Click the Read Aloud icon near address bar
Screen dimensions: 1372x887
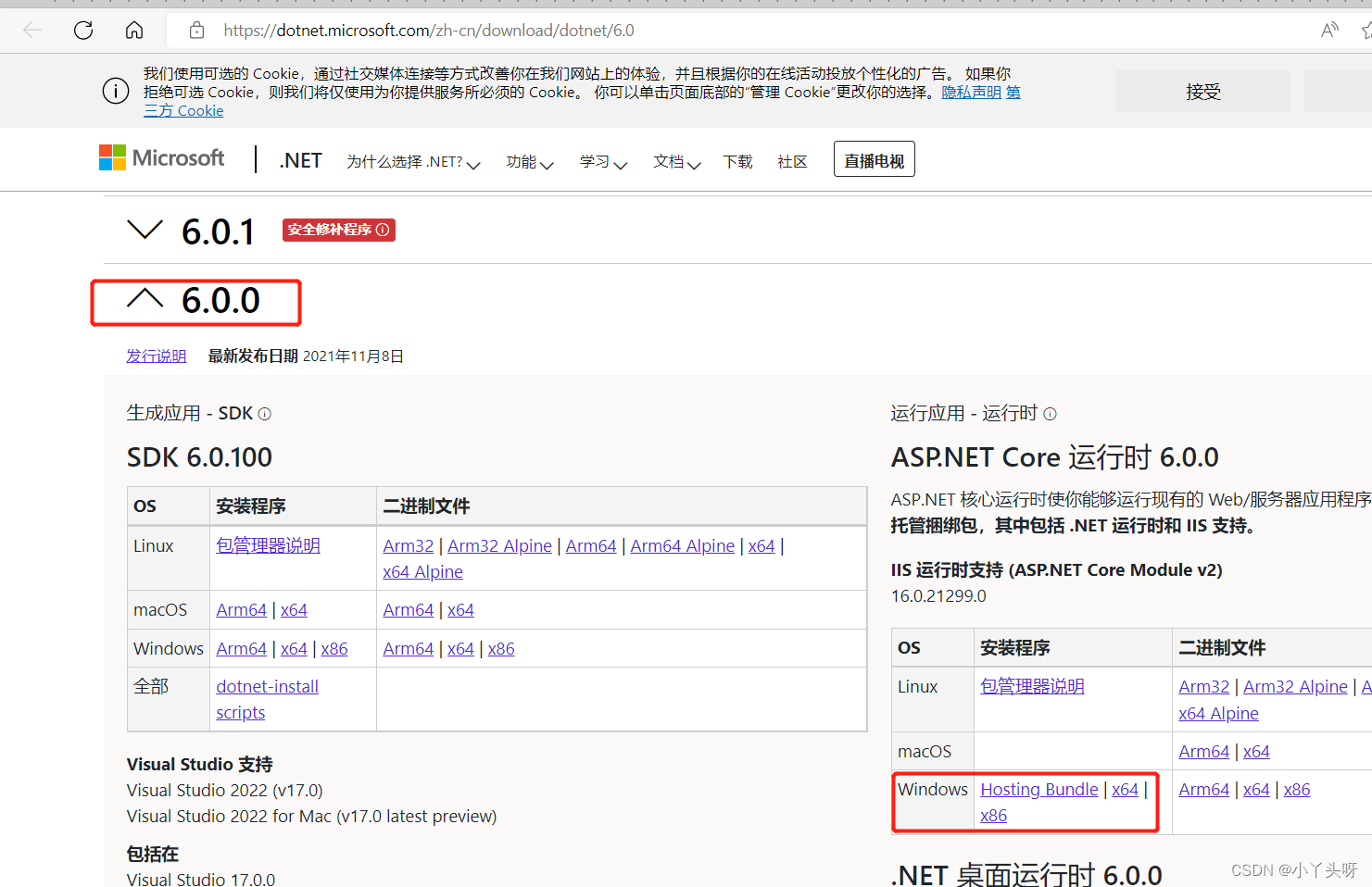pyautogui.click(x=1328, y=30)
